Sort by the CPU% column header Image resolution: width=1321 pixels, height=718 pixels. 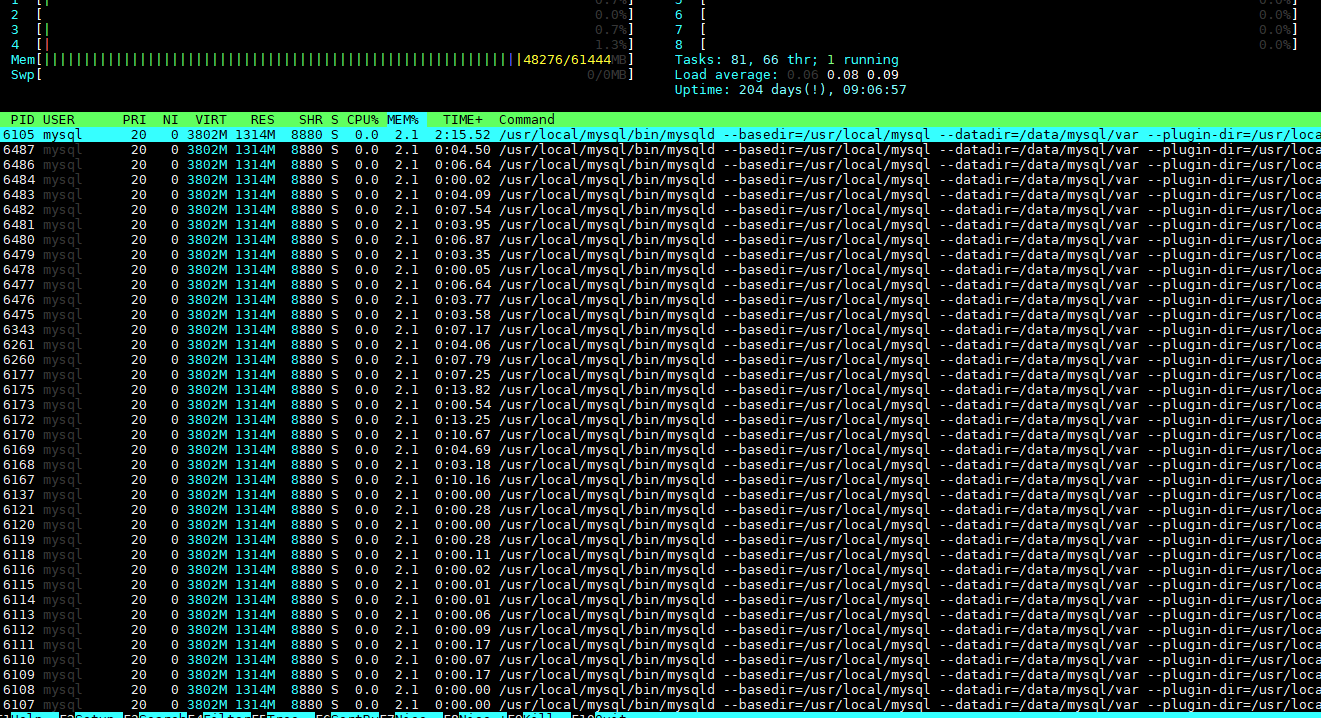tap(363, 120)
